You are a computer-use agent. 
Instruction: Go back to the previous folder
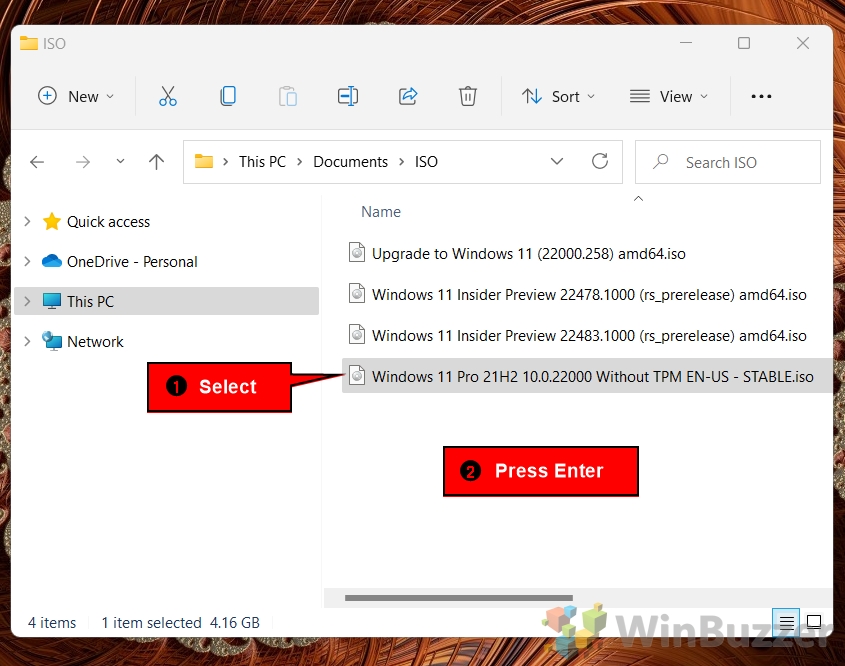pyautogui.click(x=37, y=162)
